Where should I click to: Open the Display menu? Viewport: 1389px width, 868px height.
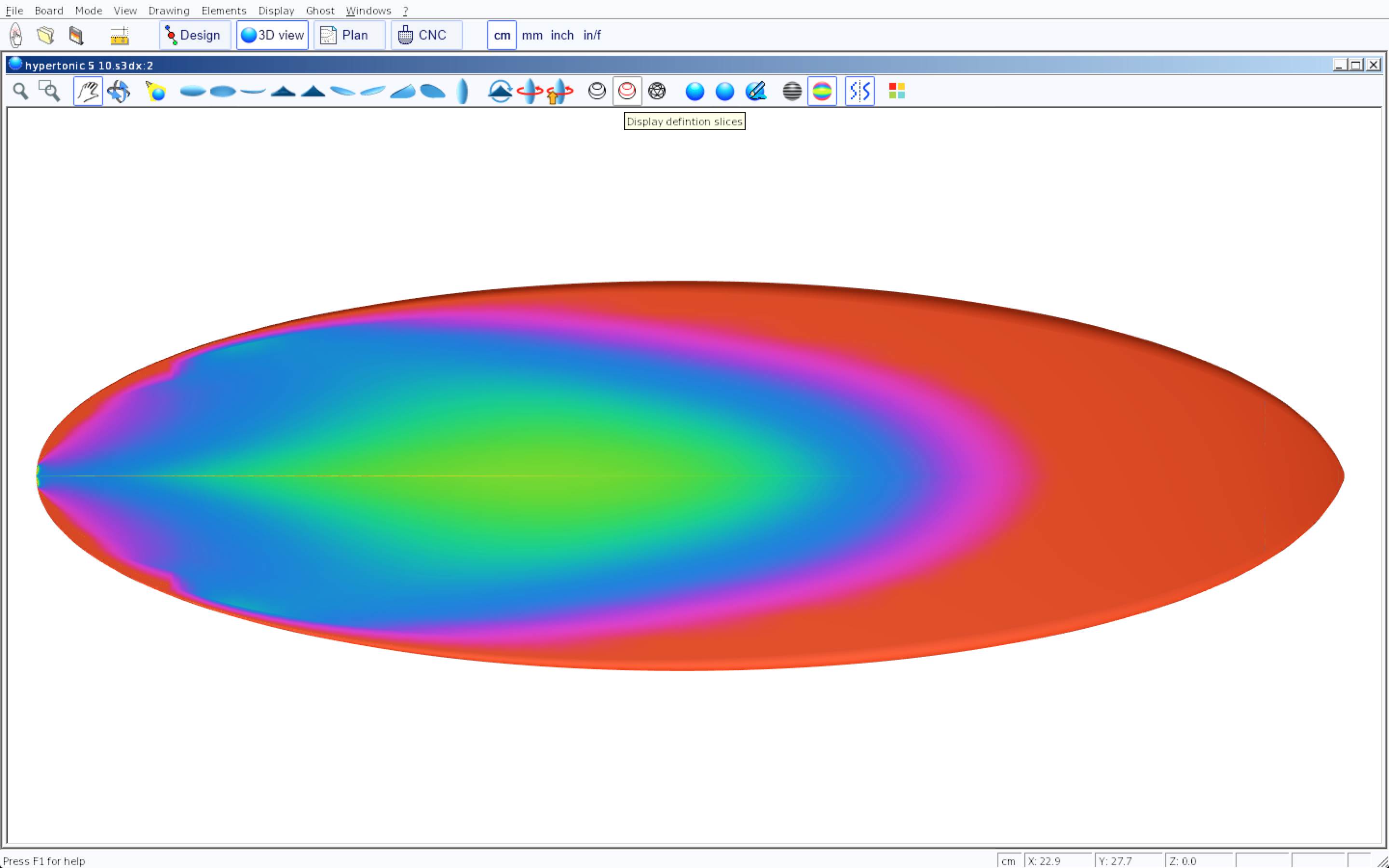point(276,10)
